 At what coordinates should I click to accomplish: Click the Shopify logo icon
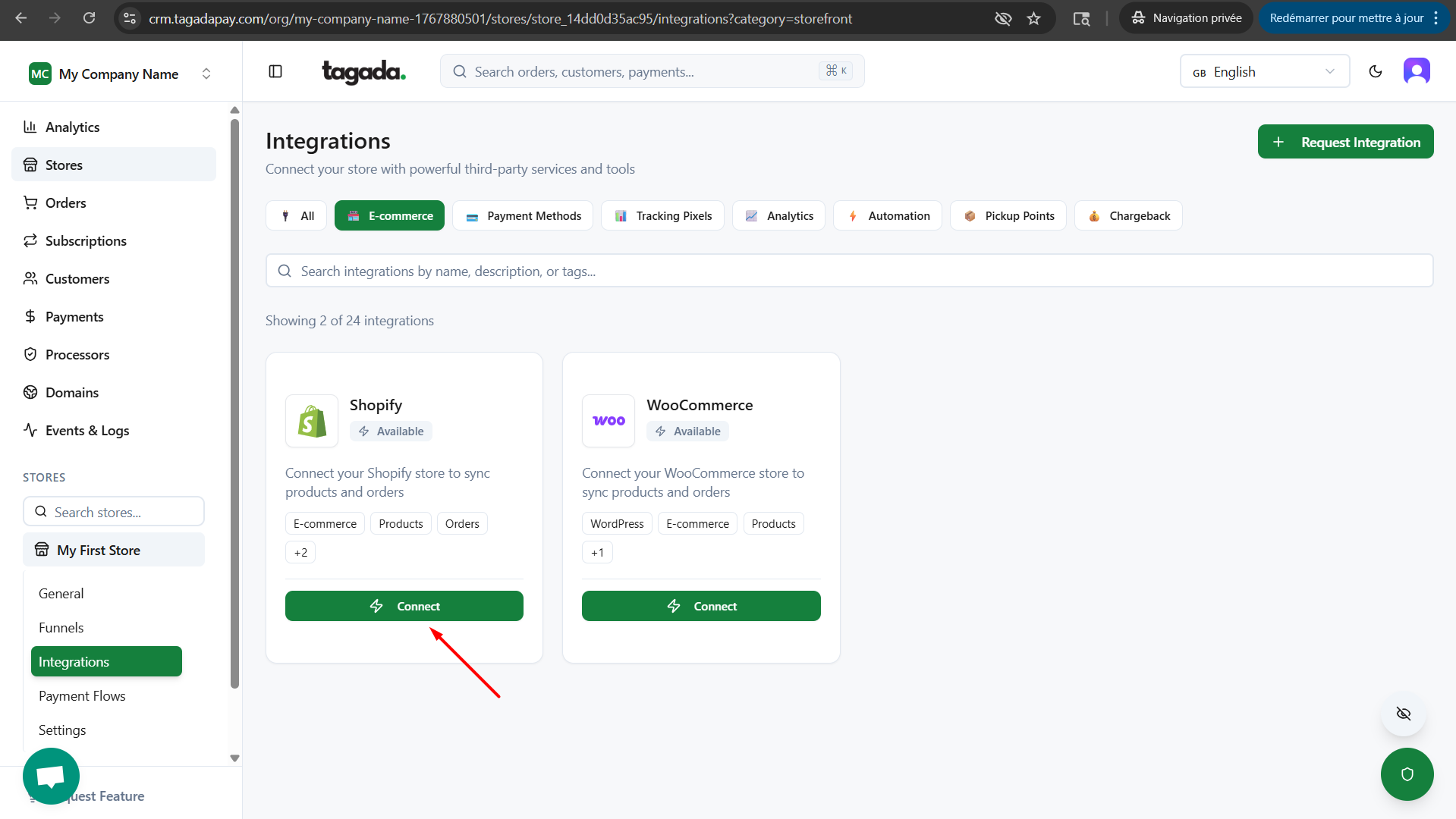[x=312, y=421]
